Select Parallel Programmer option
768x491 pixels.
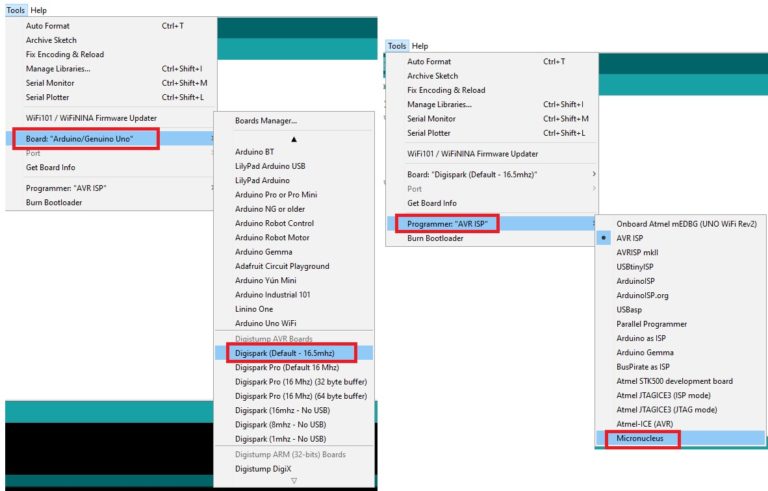[x=680, y=324]
